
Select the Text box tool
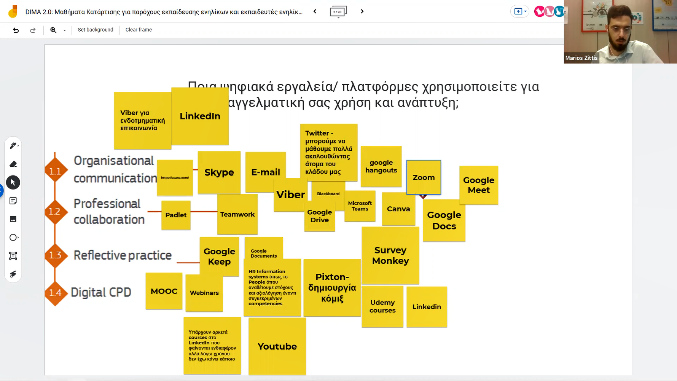pos(13,256)
